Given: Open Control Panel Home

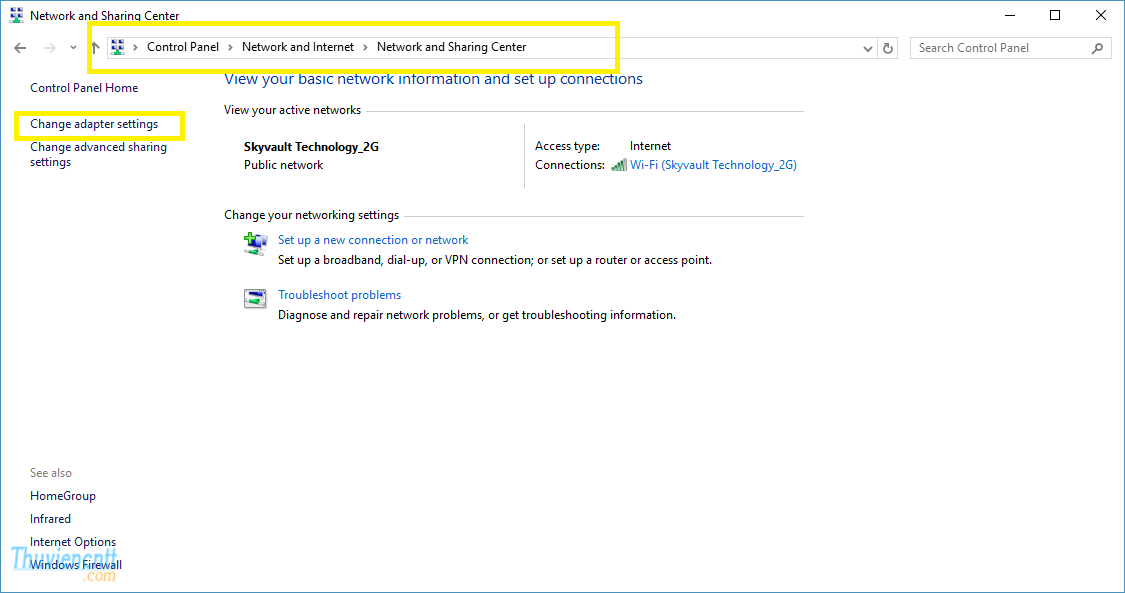Looking at the screenshot, I should (84, 87).
